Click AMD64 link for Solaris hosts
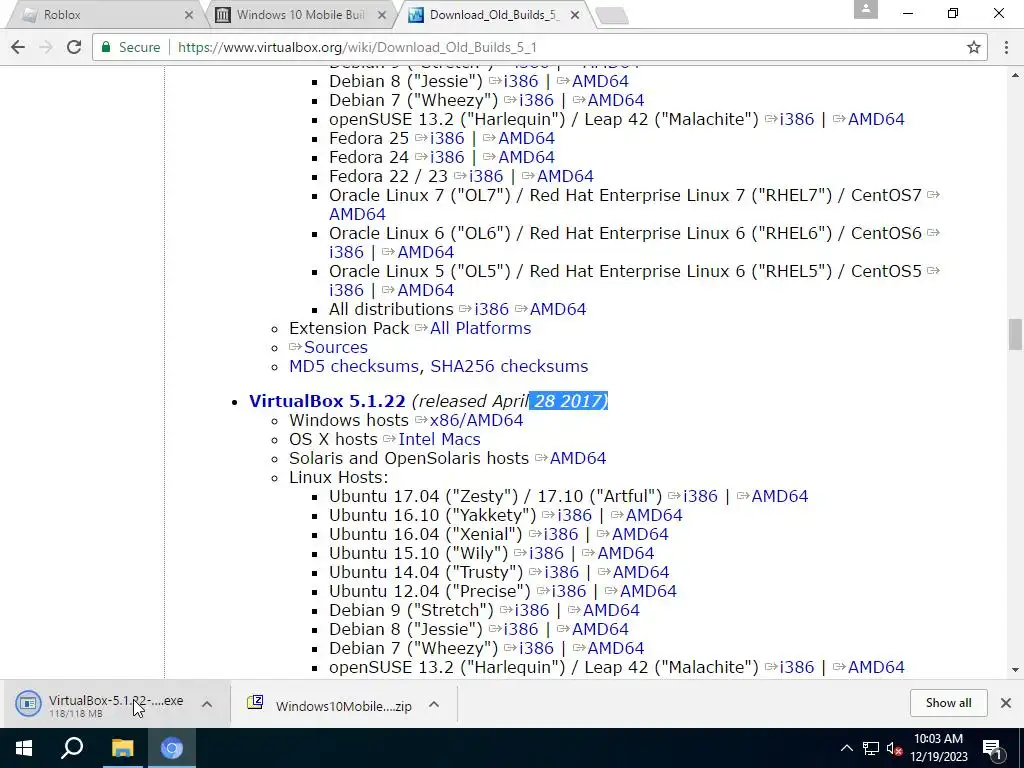The width and height of the screenshot is (1024, 768). (x=578, y=458)
